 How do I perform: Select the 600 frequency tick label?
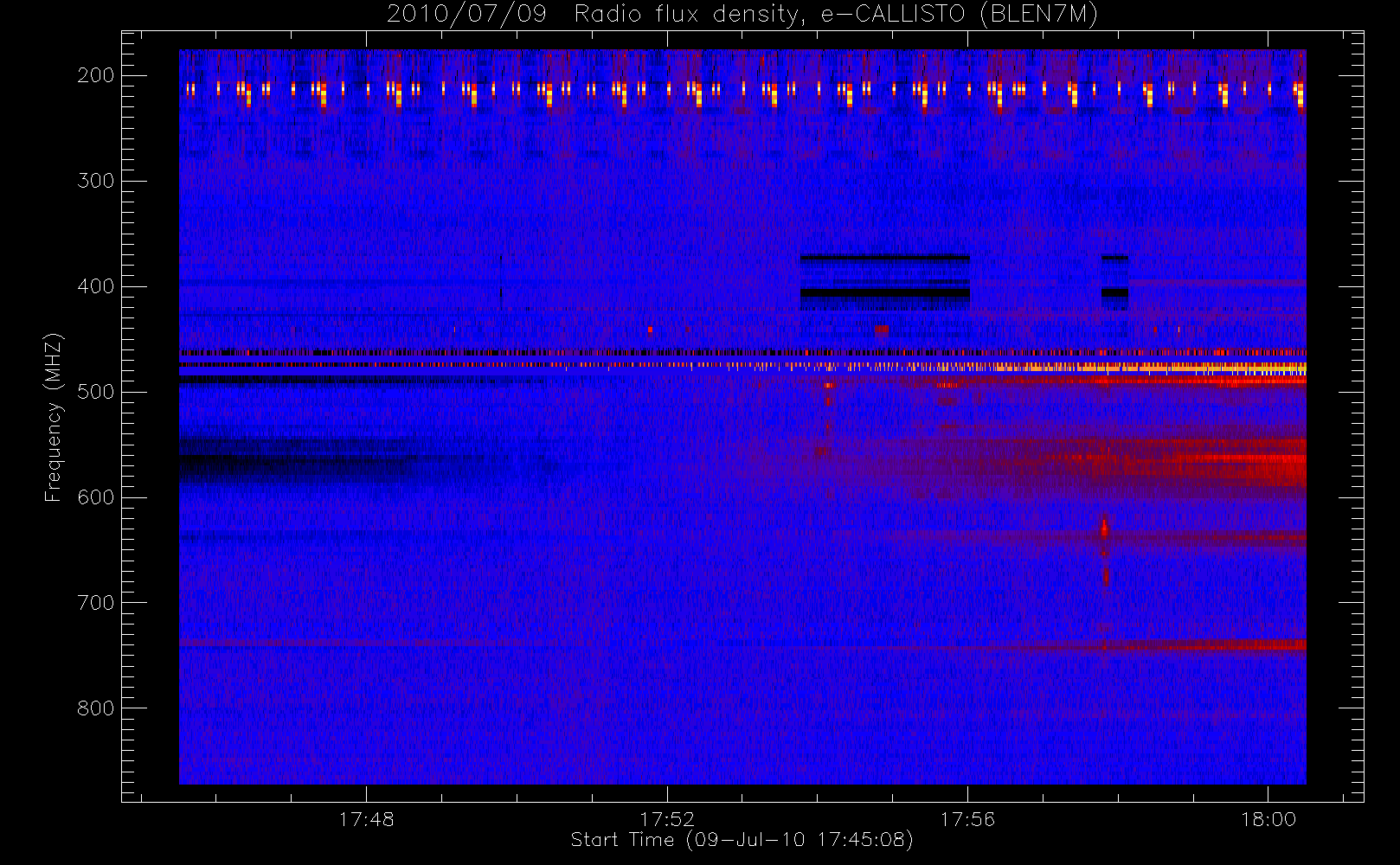[x=96, y=497]
